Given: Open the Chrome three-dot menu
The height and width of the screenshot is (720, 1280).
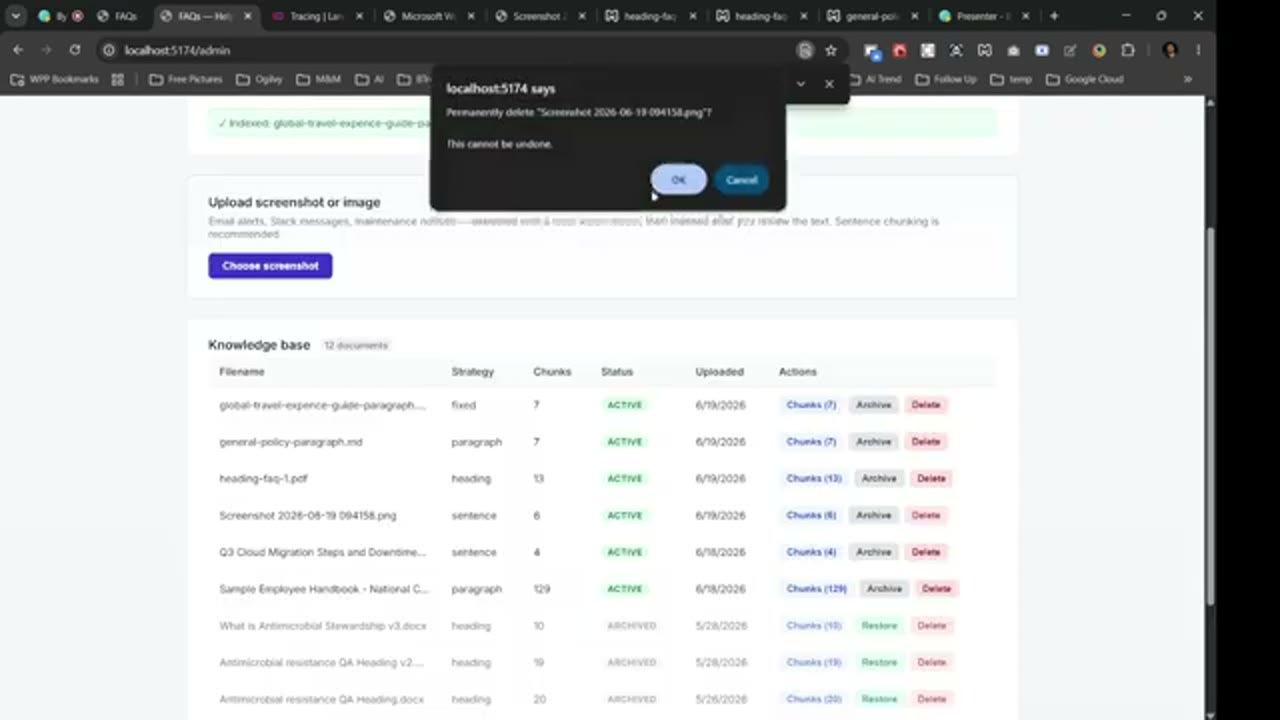Looking at the screenshot, I should coord(1198,50).
